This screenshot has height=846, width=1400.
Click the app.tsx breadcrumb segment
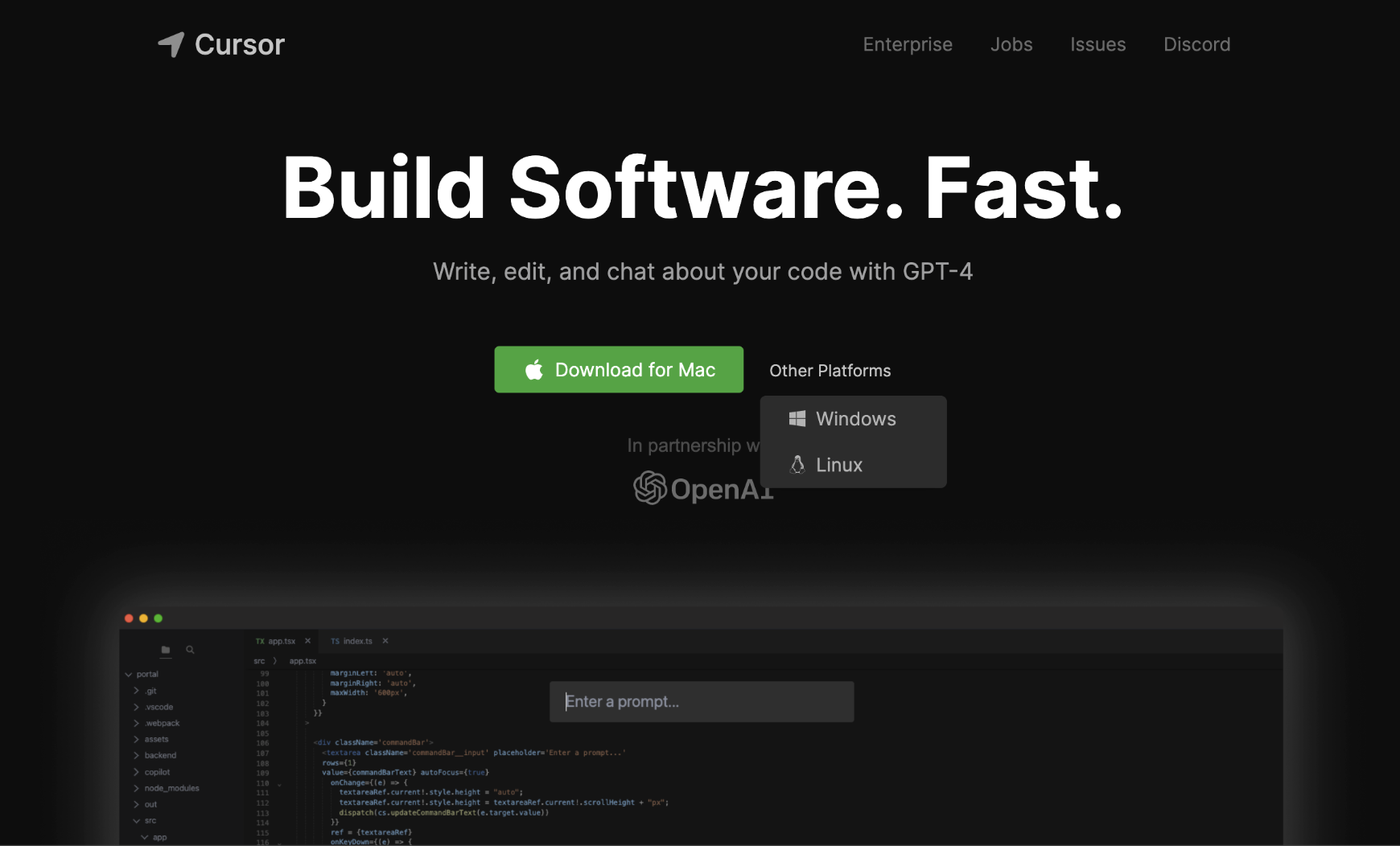point(303,661)
